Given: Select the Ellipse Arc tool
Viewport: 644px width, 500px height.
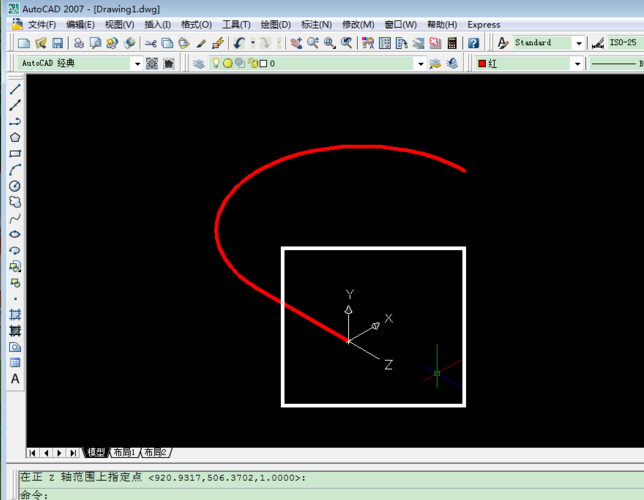Looking at the screenshot, I should pos(15,250).
